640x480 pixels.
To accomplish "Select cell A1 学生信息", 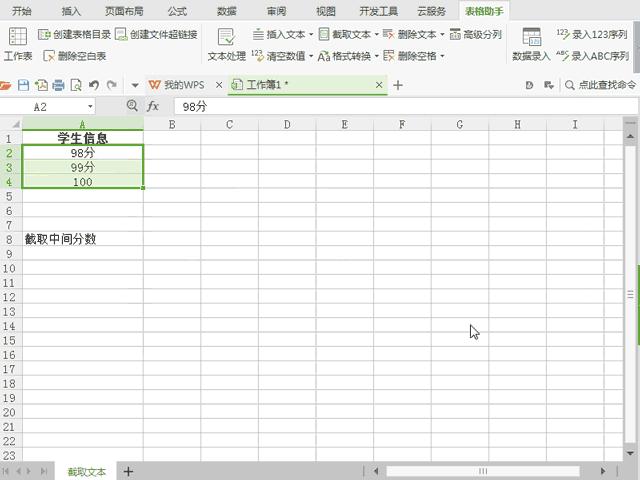I will tap(83, 138).
